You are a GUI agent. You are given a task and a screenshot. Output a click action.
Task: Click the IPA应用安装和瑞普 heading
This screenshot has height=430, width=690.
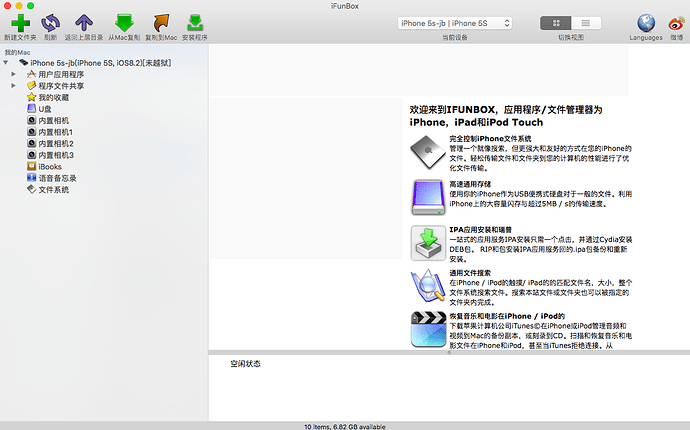click(481, 230)
